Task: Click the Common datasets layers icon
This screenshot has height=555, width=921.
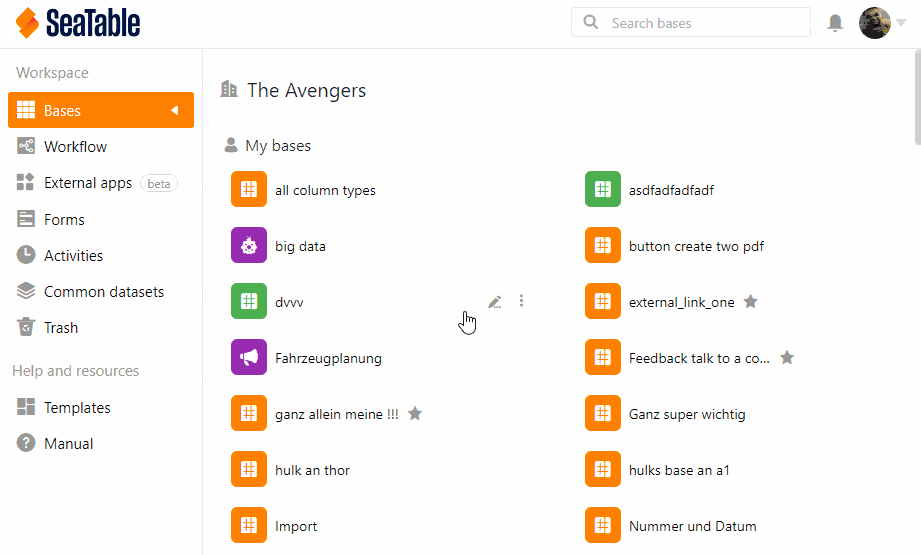Action: pyautogui.click(x=26, y=291)
